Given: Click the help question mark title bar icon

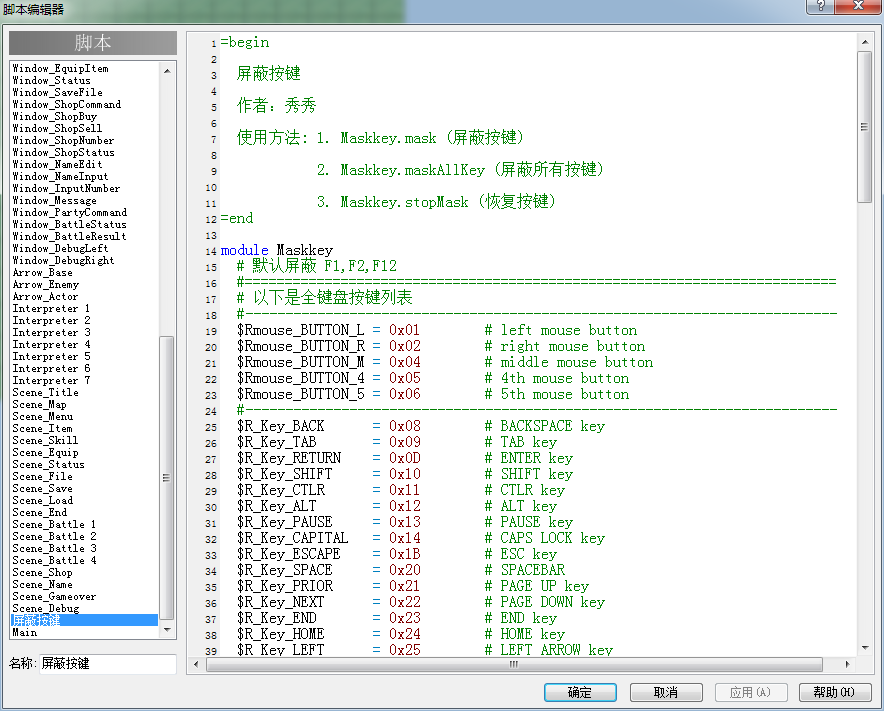Looking at the screenshot, I should click(x=820, y=6).
